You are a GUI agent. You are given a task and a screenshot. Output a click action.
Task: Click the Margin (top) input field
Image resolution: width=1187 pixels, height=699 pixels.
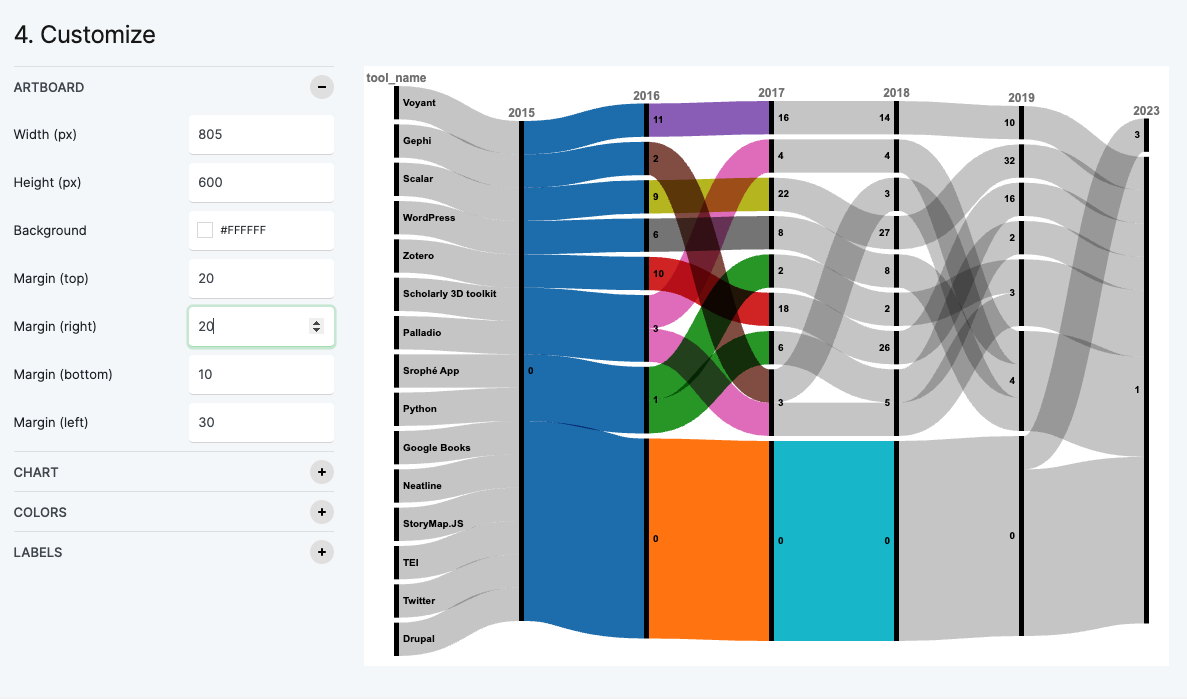click(261, 278)
